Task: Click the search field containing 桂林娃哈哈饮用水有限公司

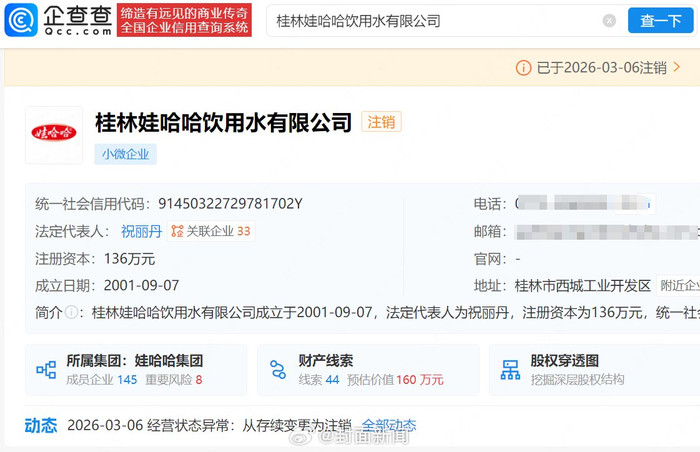Action: coord(435,21)
